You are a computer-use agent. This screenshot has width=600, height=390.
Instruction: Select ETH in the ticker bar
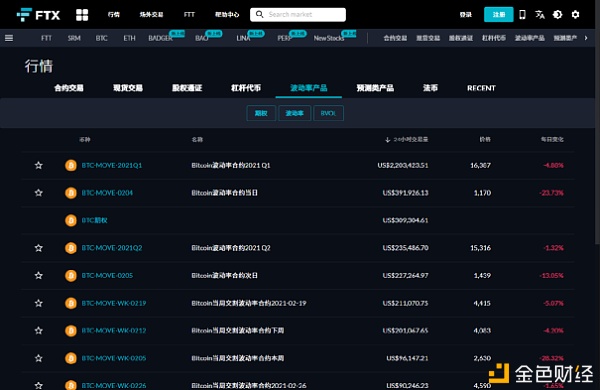[129, 38]
